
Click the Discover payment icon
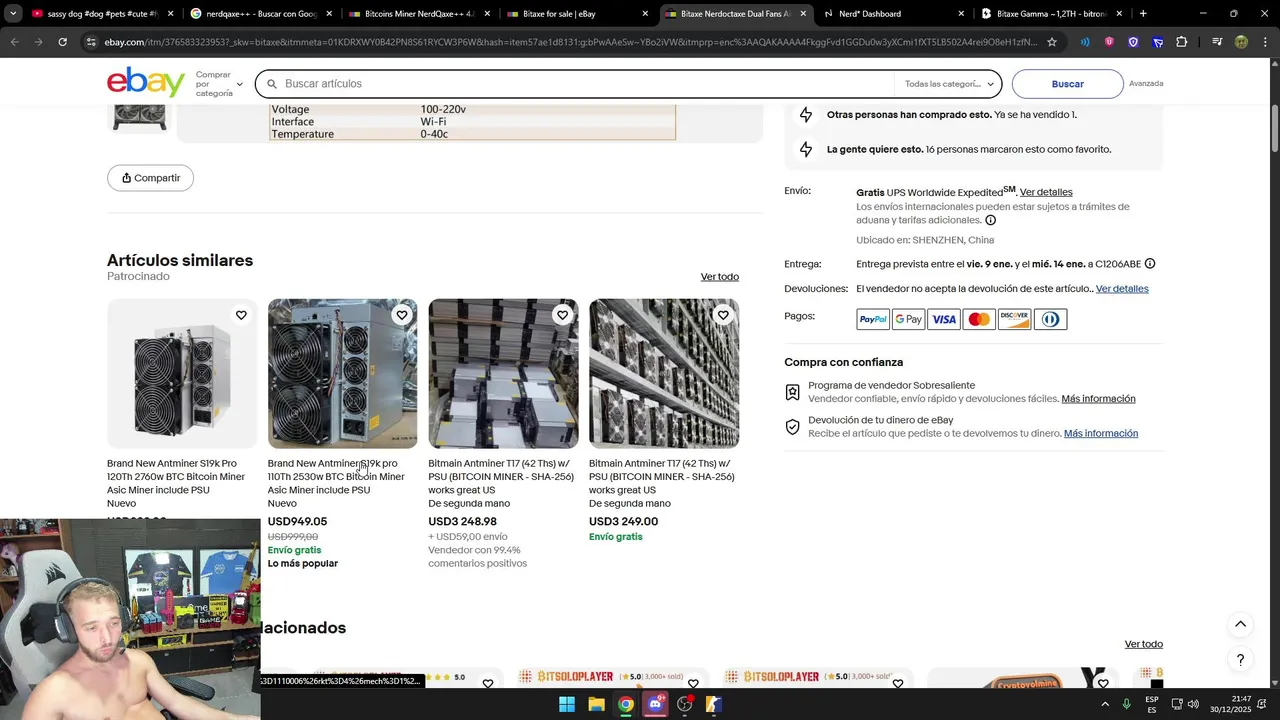point(1014,319)
